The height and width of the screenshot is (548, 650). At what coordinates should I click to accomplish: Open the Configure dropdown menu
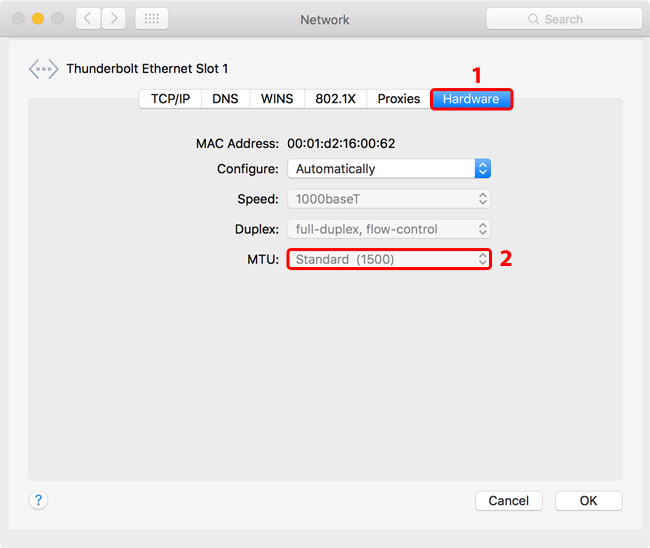(389, 169)
